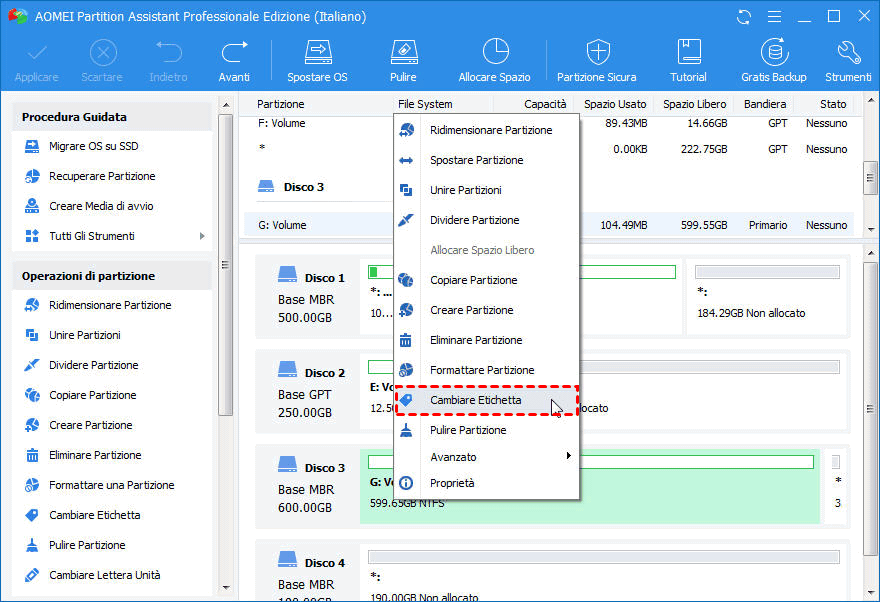Click the Disco 2 Base GPT disk label
The height and width of the screenshot is (602, 880).
coord(308,392)
